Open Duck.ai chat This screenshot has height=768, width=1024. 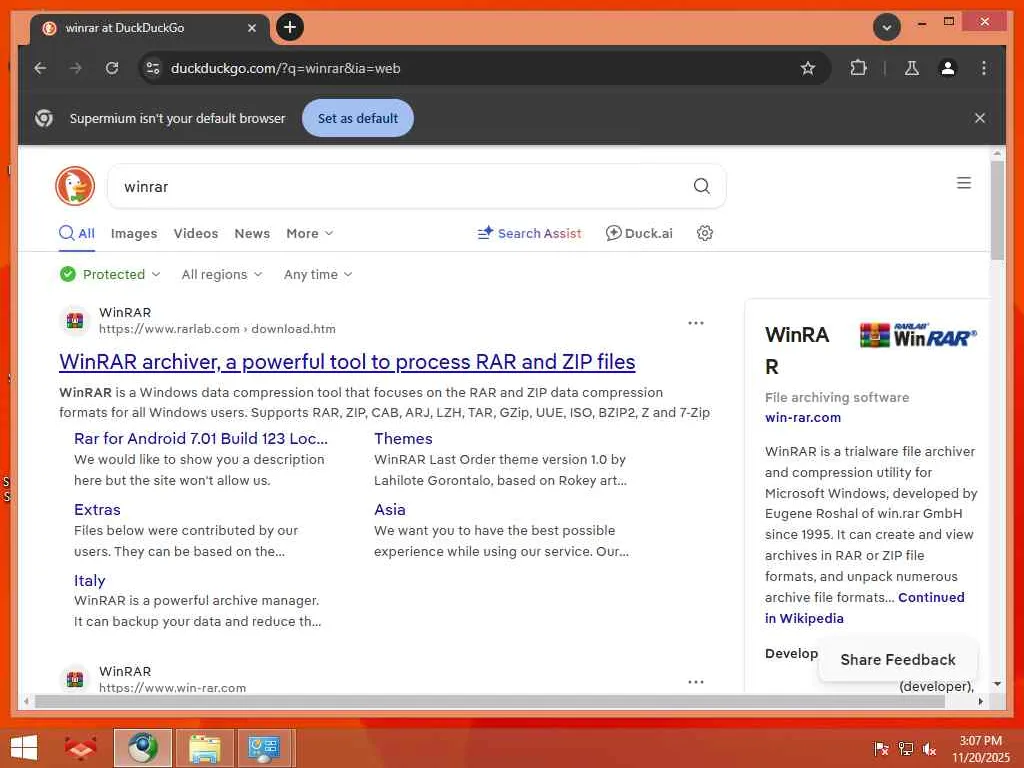click(x=639, y=233)
